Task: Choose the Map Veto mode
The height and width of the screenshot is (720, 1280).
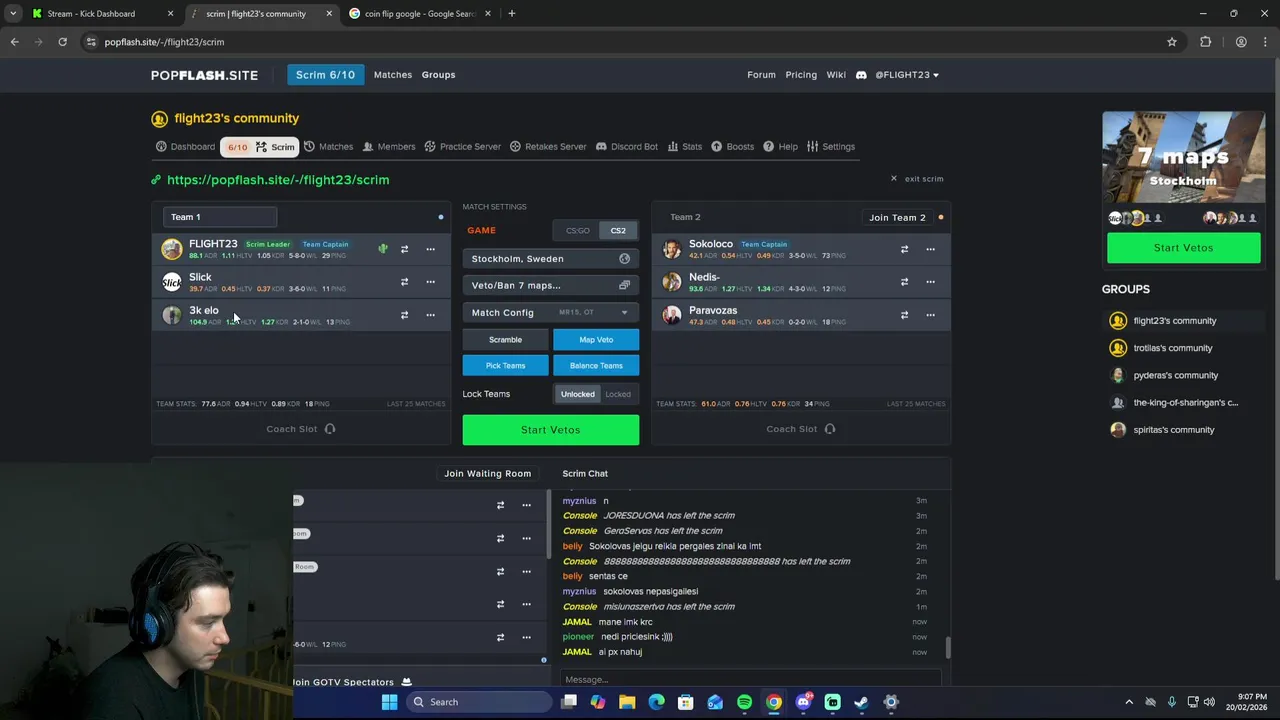Action: click(x=596, y=340)
